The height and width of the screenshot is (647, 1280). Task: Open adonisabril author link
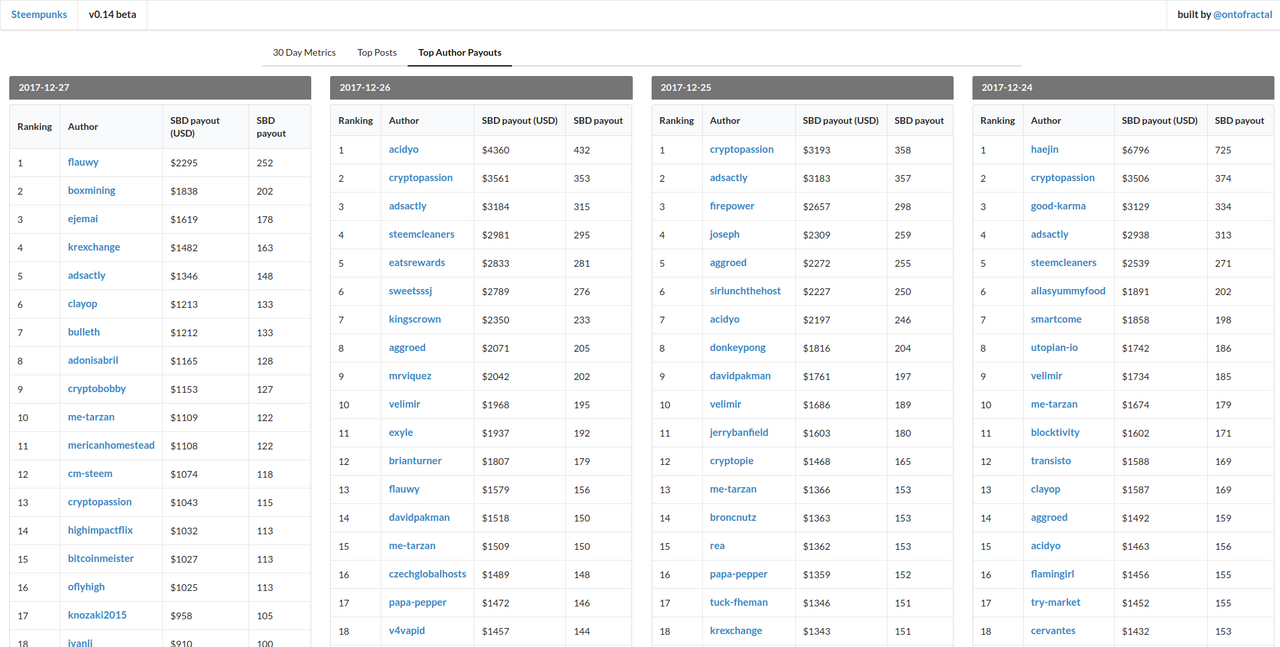[93, 360]
